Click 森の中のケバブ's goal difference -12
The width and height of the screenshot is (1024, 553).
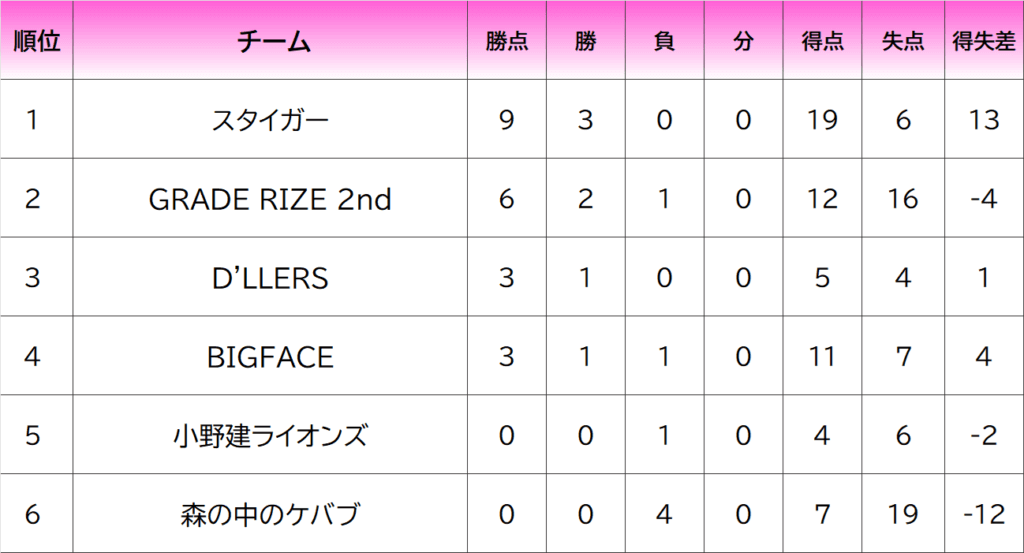[x=984, y=514]
